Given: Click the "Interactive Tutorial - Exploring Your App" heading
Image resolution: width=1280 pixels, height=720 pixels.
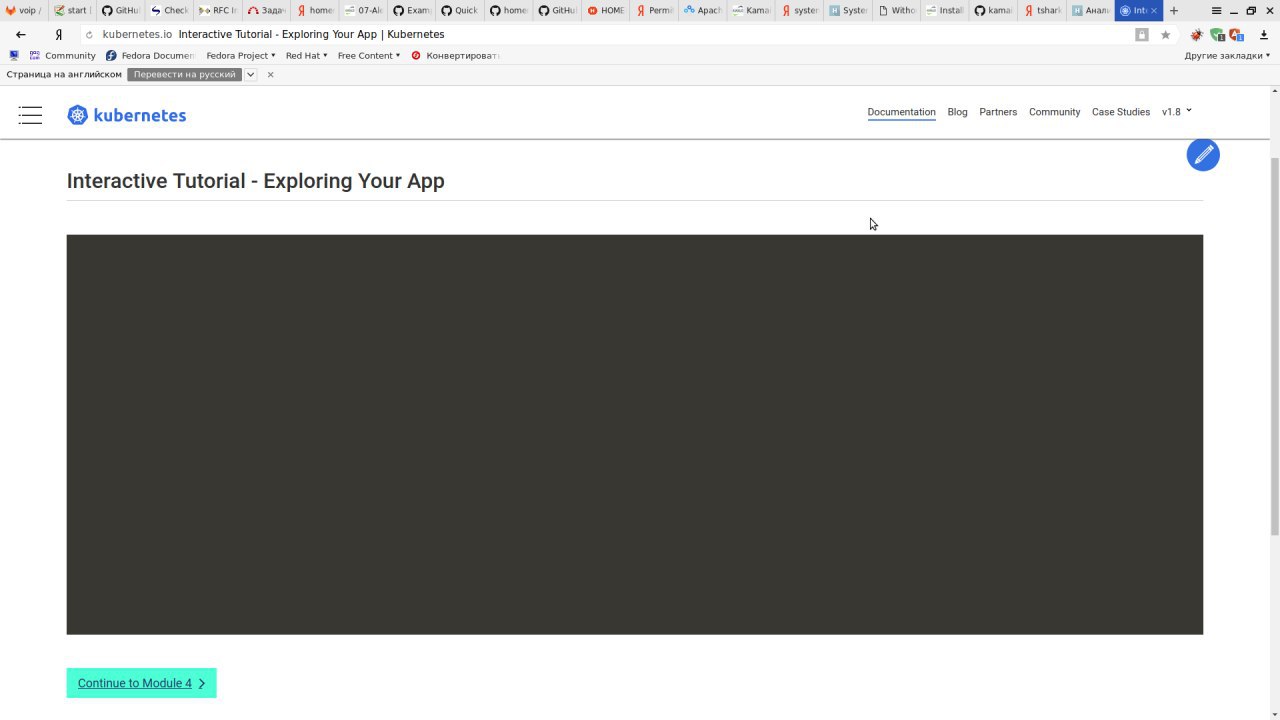Looking at the screenshot, I should [255, 181].
